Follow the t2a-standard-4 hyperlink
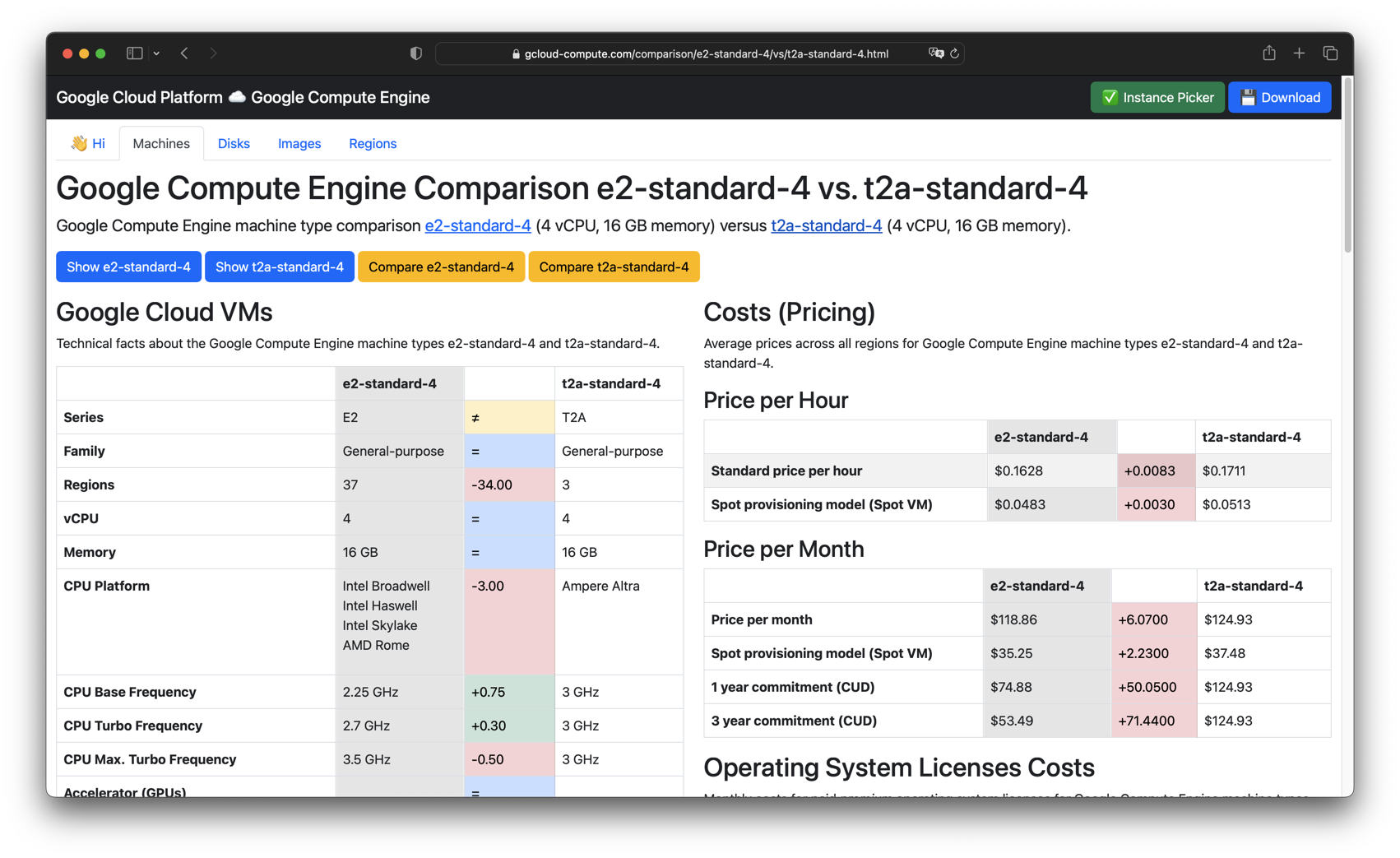The height and width of the screenshot is (858, 1400). pos(827,225)
